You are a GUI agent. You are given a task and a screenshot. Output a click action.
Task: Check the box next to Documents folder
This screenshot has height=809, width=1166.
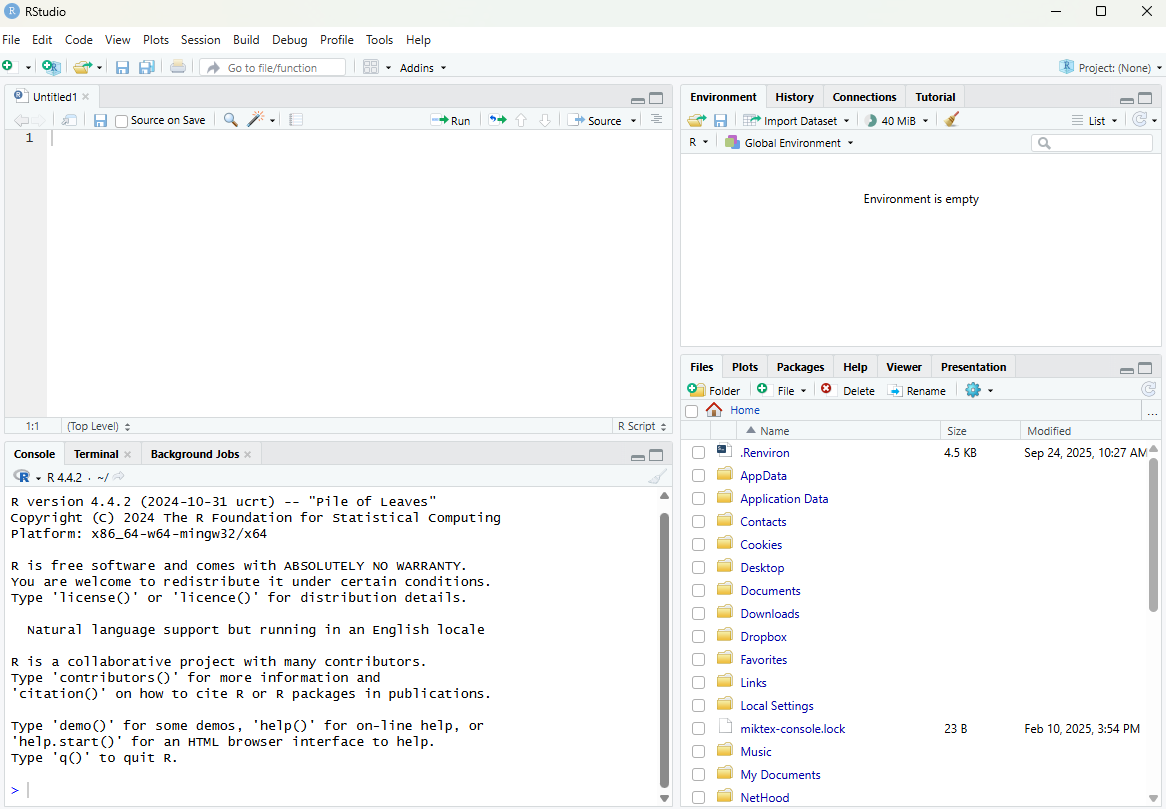pos(698,591)
